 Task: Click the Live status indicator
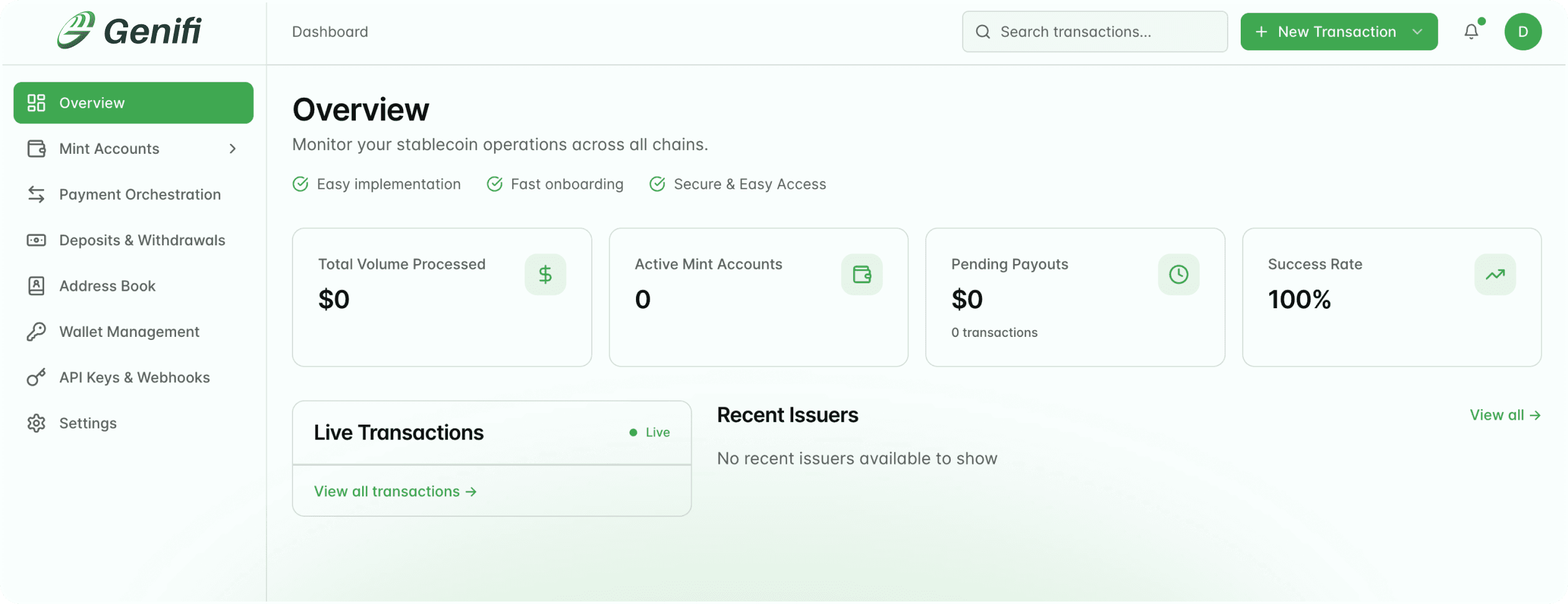tap(650, 432)
